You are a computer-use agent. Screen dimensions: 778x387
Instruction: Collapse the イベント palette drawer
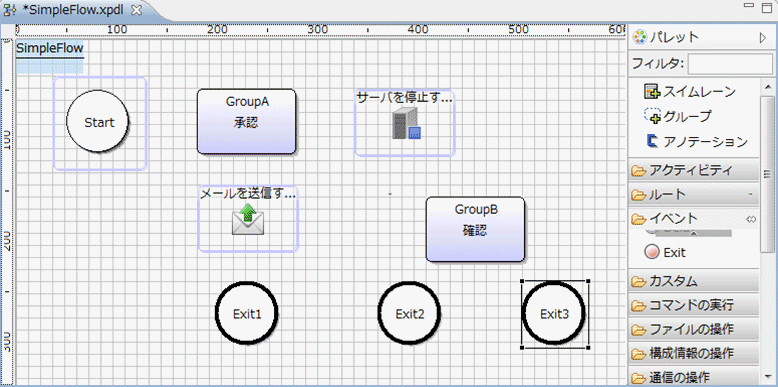coord(694,218)
